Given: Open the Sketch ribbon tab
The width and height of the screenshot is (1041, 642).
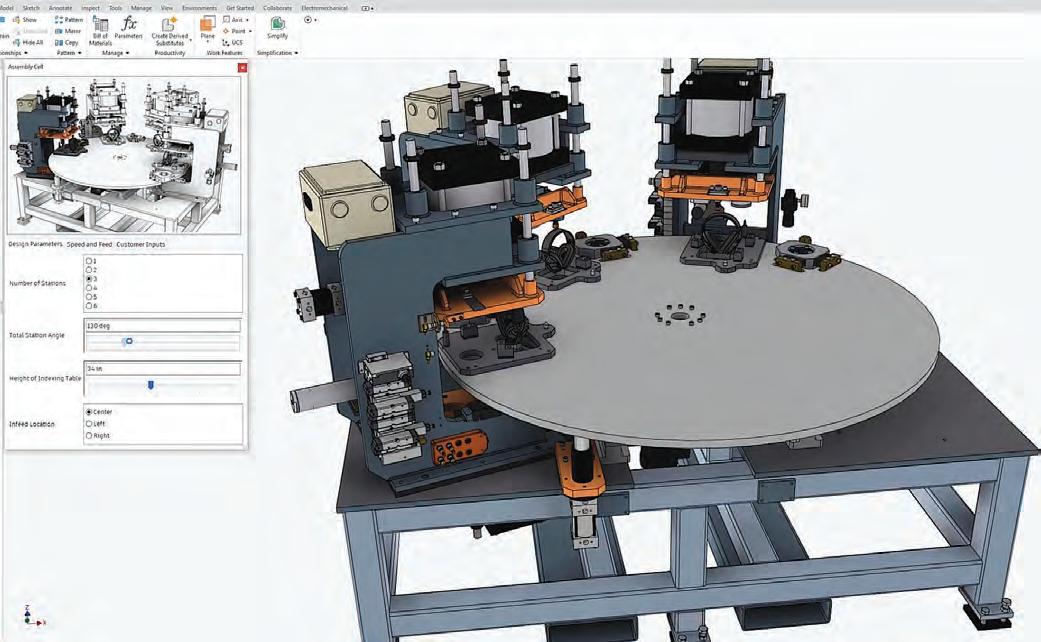Looking at the screenshot, I should coord(31,9).
